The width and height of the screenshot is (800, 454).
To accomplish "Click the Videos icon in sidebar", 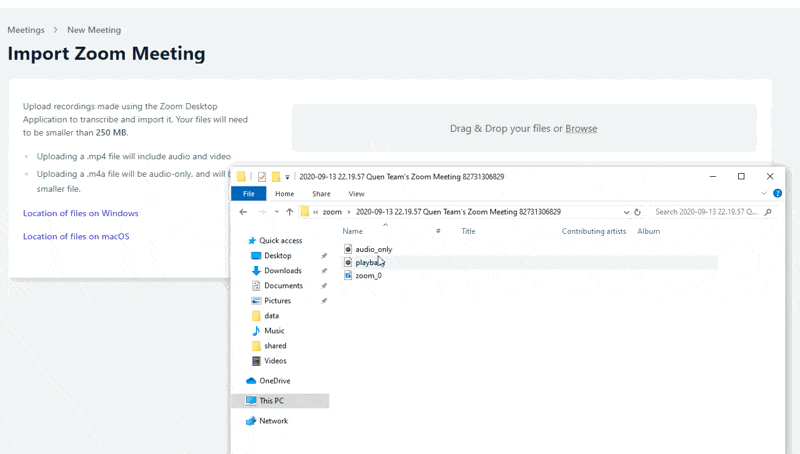I will tap(256, 361).
